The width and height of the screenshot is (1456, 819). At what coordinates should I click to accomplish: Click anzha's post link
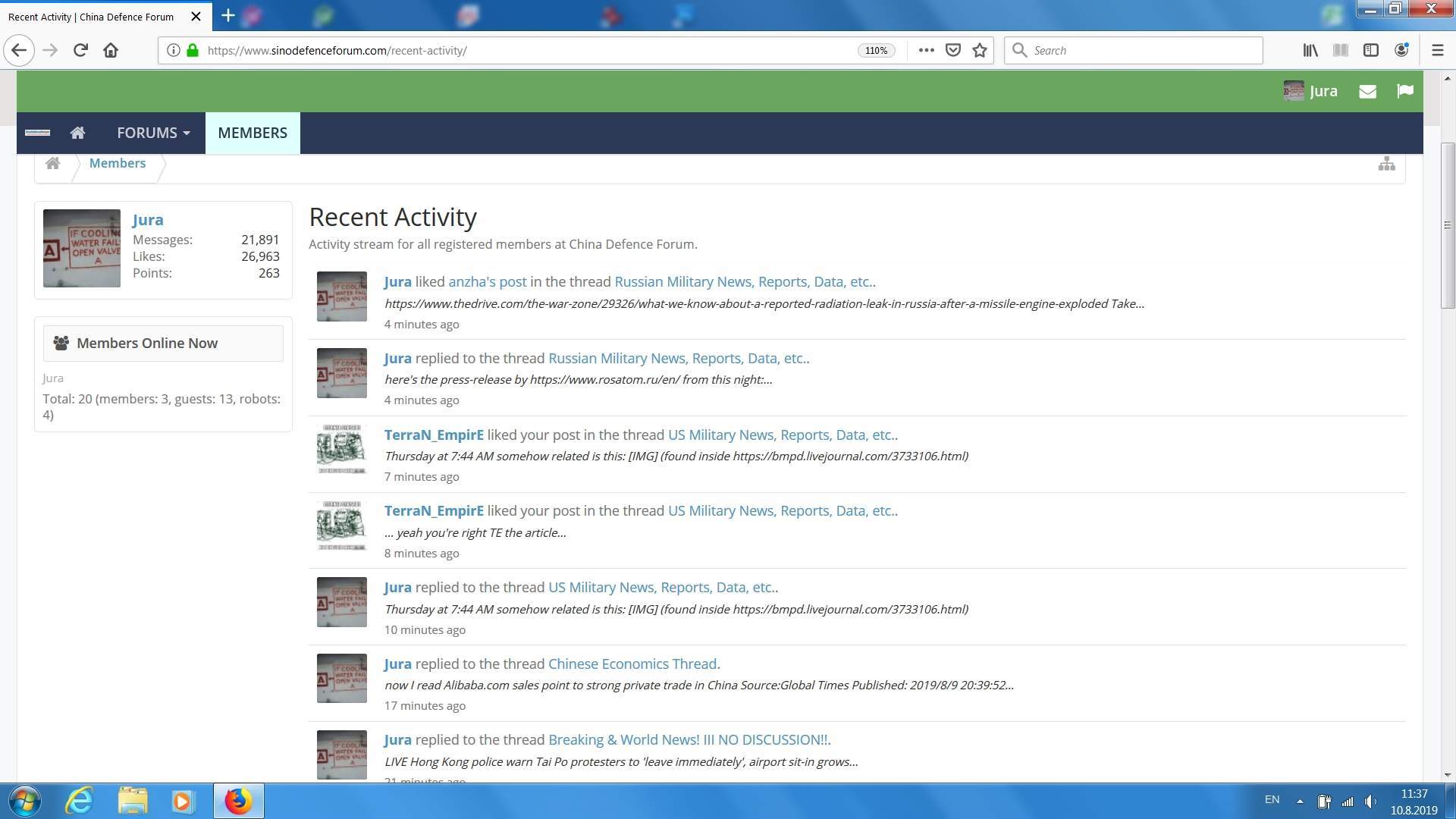point(487,282)
